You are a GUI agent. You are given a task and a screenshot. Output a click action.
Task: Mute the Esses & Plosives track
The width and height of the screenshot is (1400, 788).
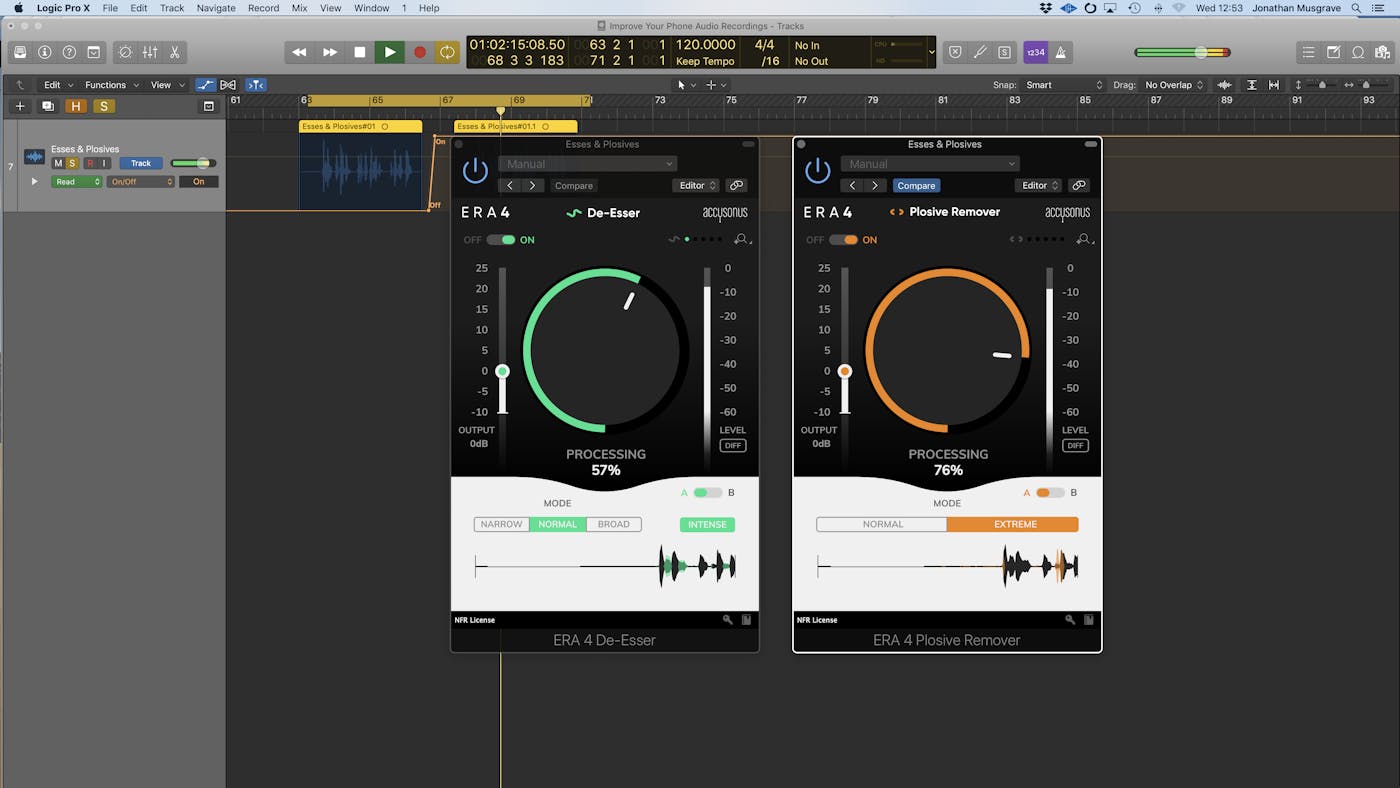point(57,163)
